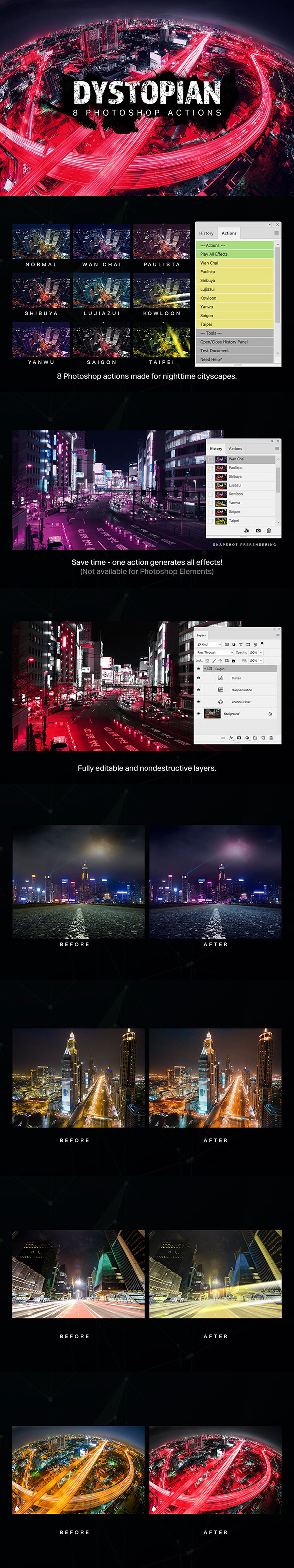Check the Wan Chai snapshot history-brush box
Viewport: 294px width, 1568px height.
211,459
